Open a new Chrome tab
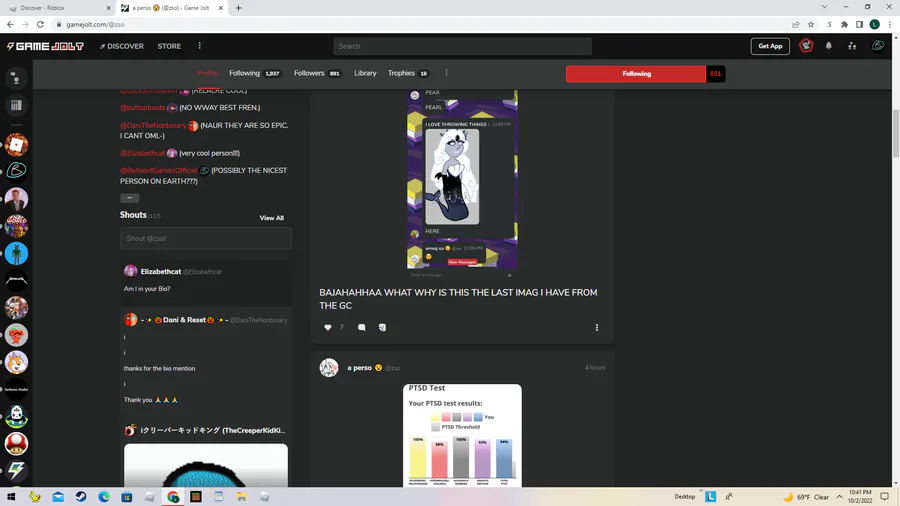The image size is (900, 506). point(239,8)
